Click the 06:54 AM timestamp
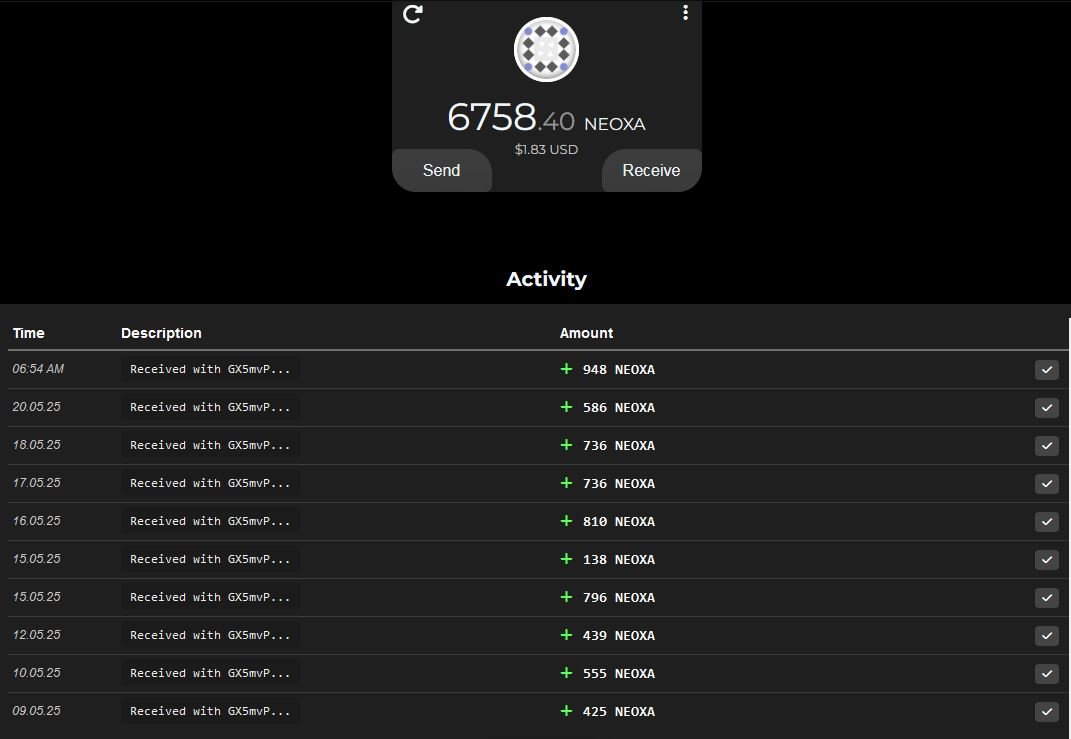The image size is (1071, 739). [38, 369]
